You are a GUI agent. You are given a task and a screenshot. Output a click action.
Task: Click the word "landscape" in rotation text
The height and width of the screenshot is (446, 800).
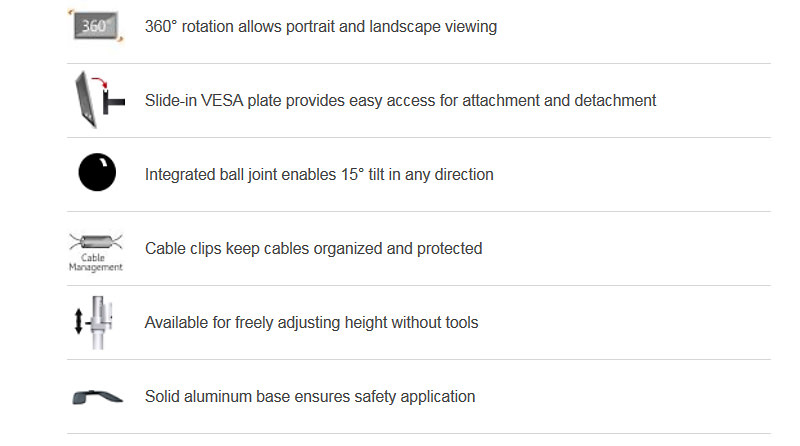407,27
